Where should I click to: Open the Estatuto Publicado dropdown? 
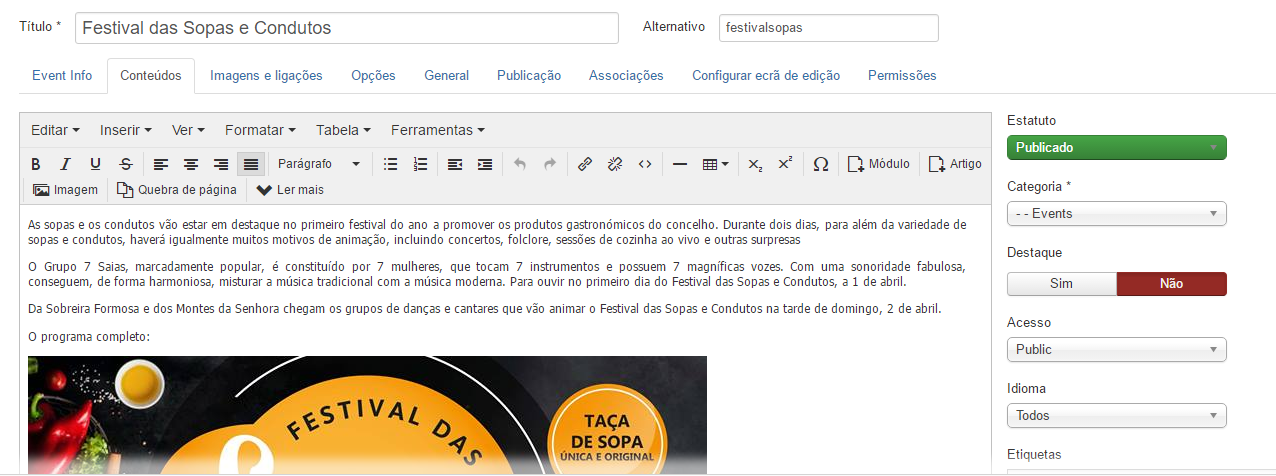pos(1116,148)
